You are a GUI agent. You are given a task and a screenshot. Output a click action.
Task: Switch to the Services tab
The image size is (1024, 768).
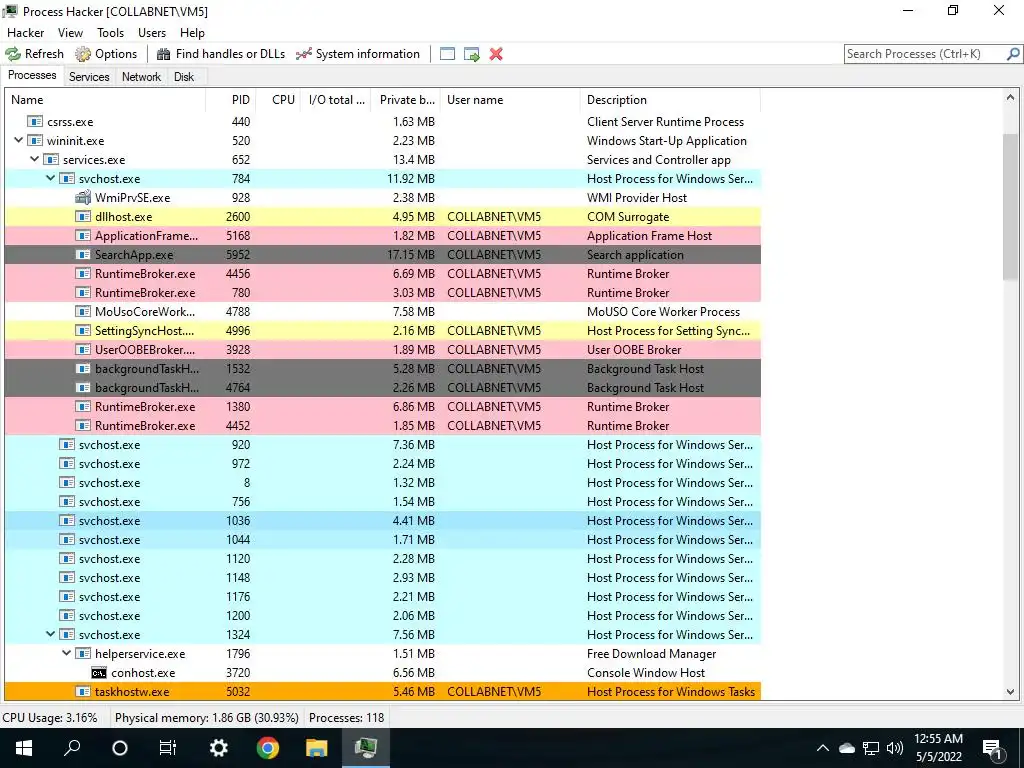click(89, 77)
